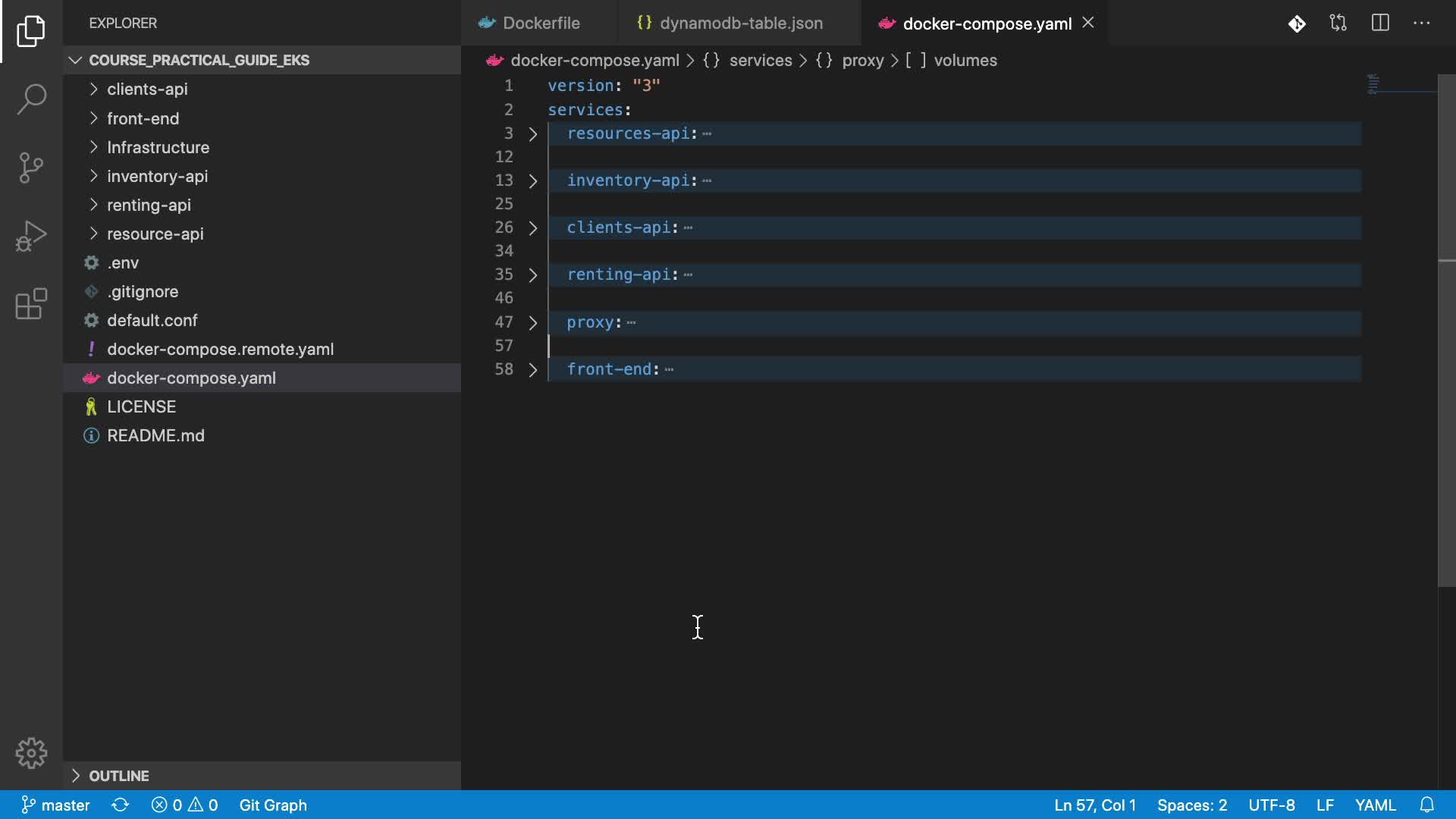Change YAML language mode in status bar
The image size is (1456, 819).
coord(1375,805)
